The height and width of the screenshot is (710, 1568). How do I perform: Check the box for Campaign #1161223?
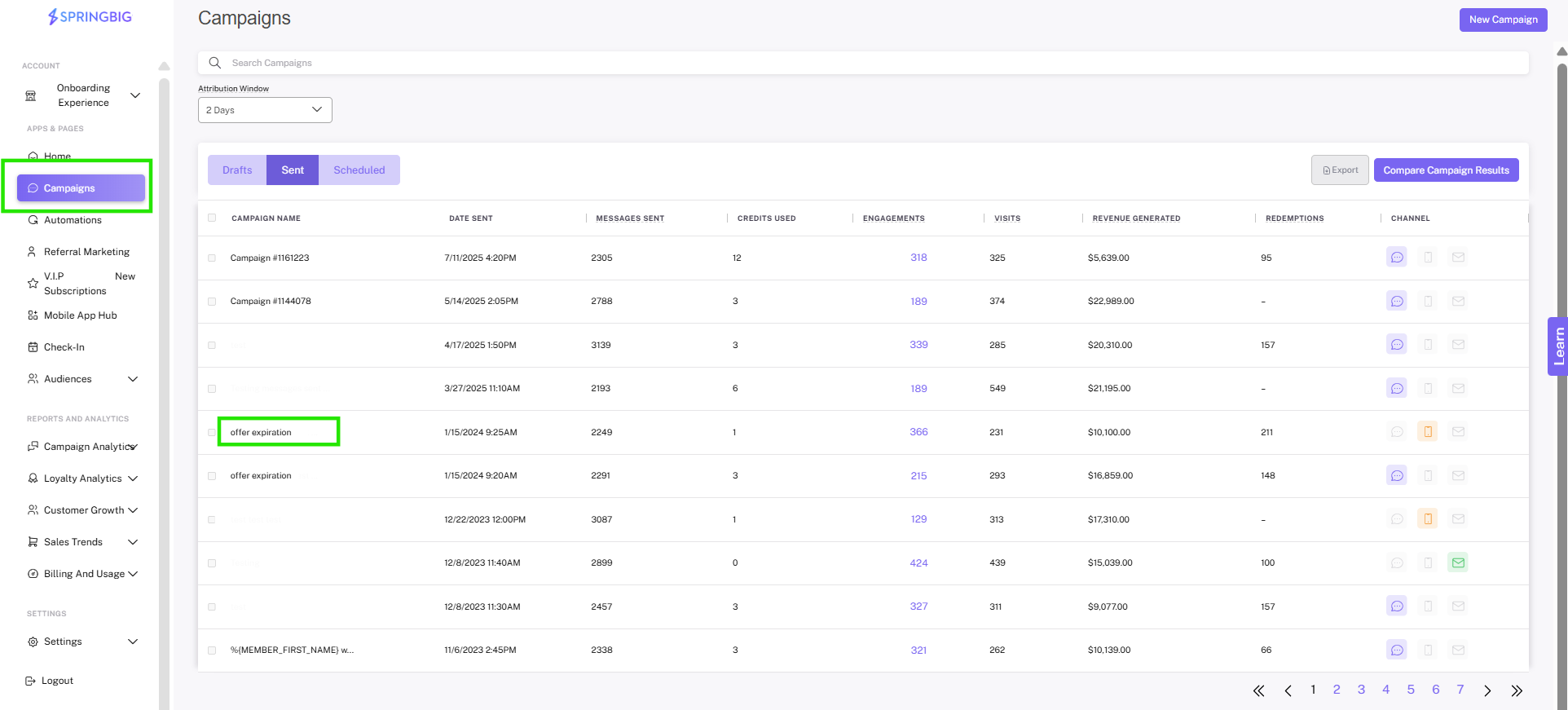coord(212,258)
